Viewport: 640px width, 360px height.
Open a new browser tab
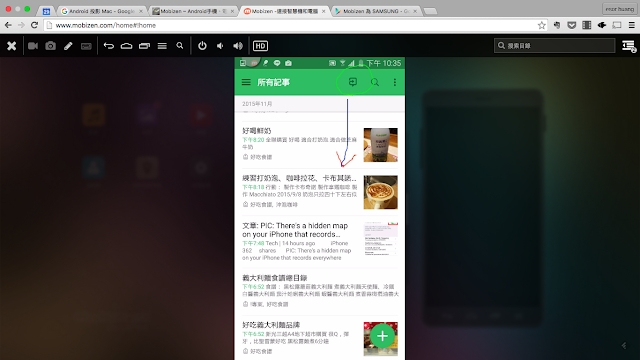430,11
